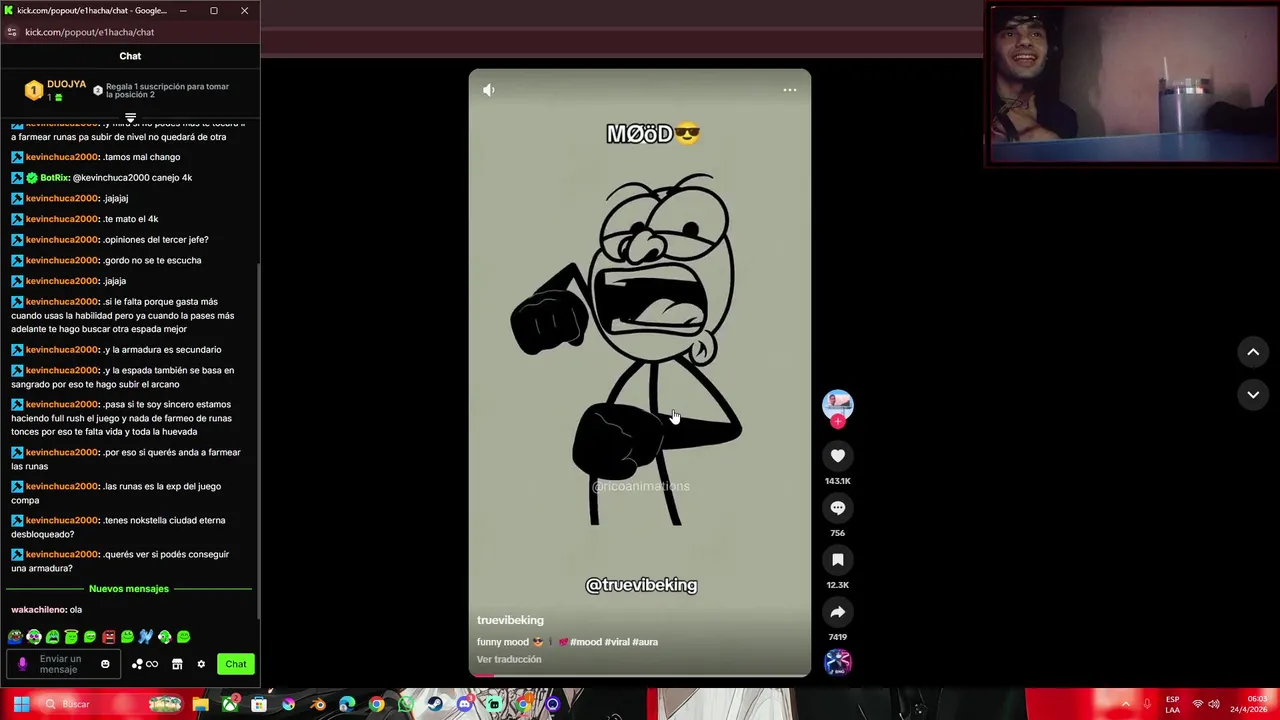Follow the creator via red plus badge
Viewport: 1280px width, 720px height.
coord(838,422)
